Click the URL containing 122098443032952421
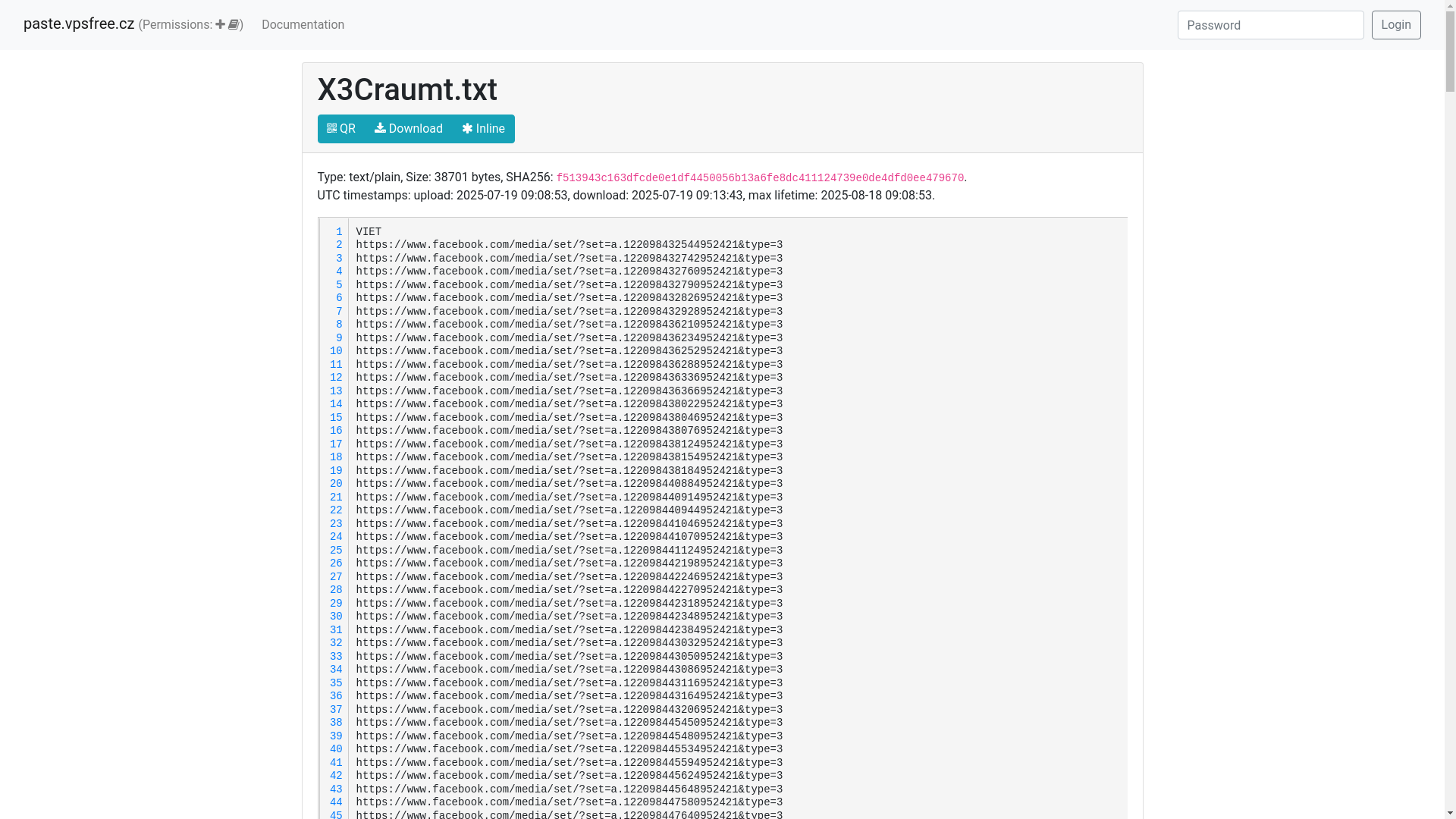 (x=570, y=643)
